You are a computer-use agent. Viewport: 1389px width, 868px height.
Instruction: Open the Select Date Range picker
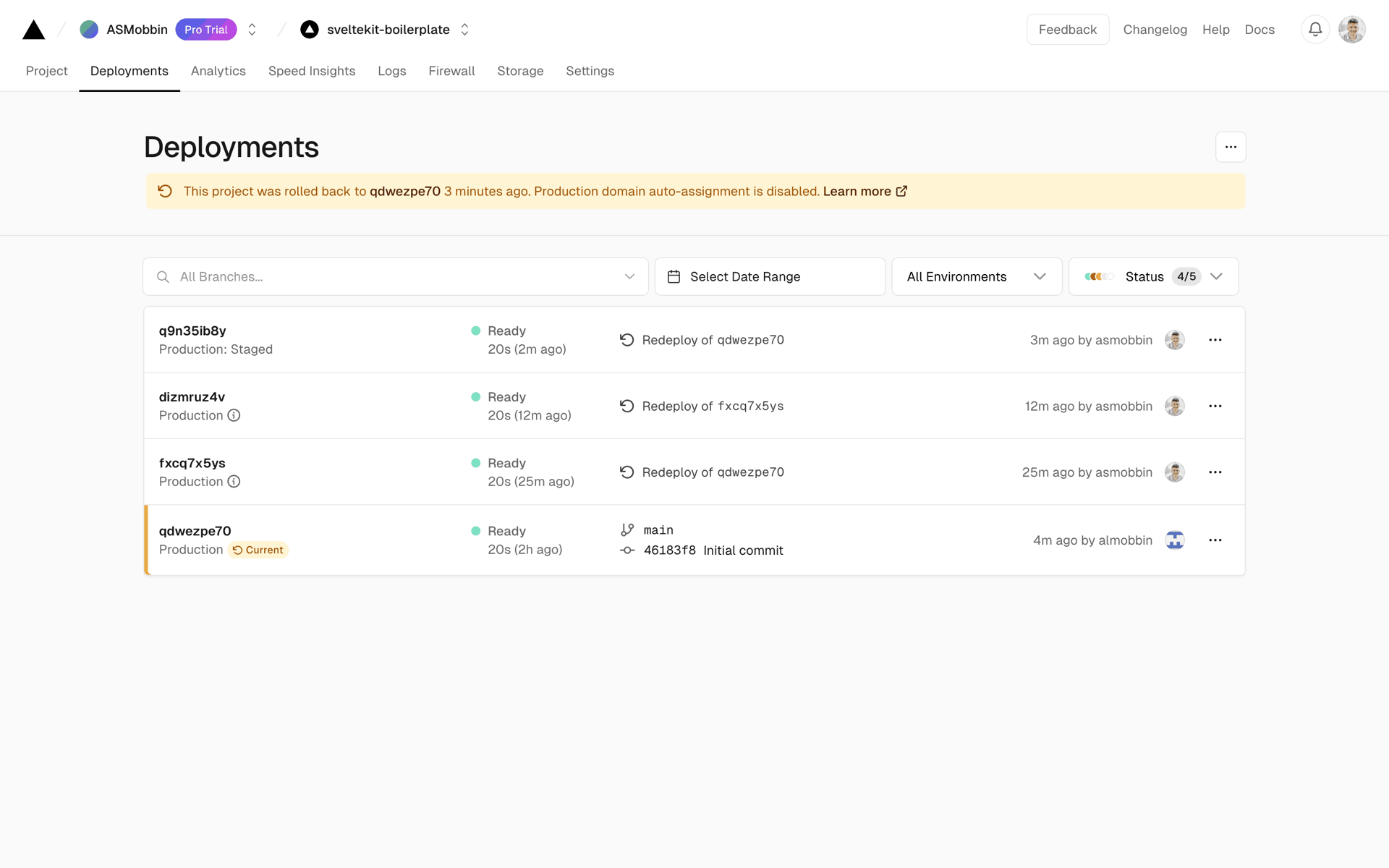(770, 276)
